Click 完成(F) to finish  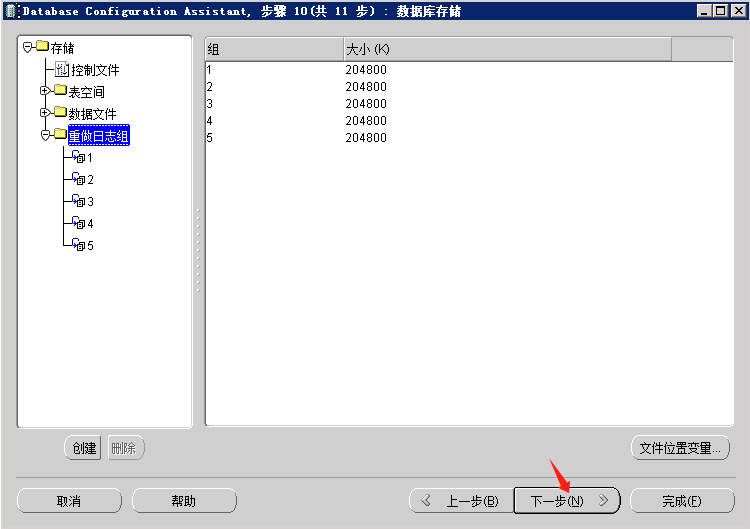tap(682, 501)
